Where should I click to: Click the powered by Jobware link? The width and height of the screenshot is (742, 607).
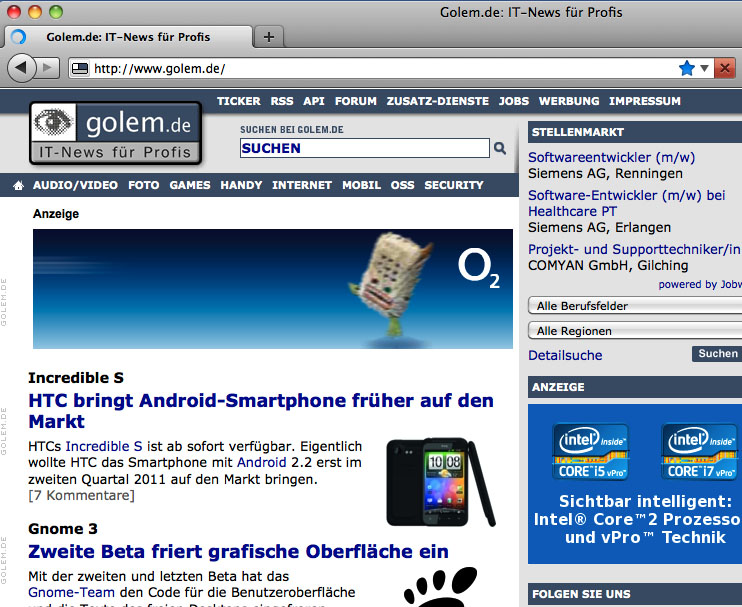click(x=699, y=284)
